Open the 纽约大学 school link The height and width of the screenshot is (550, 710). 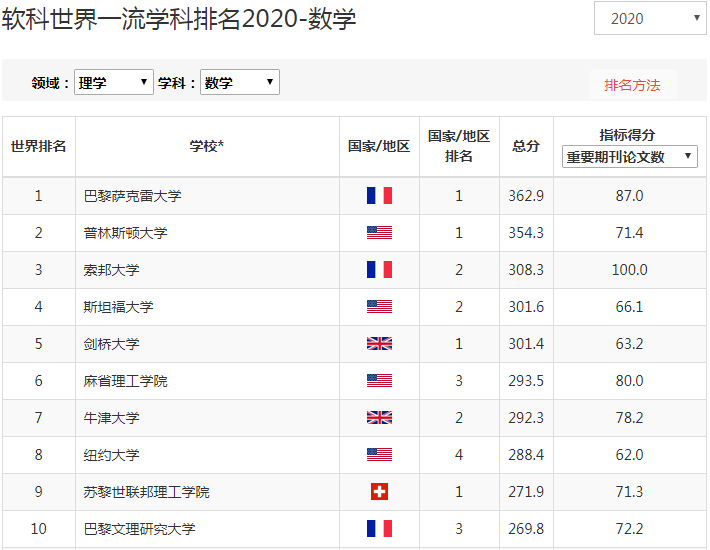[x=111, y=455]
